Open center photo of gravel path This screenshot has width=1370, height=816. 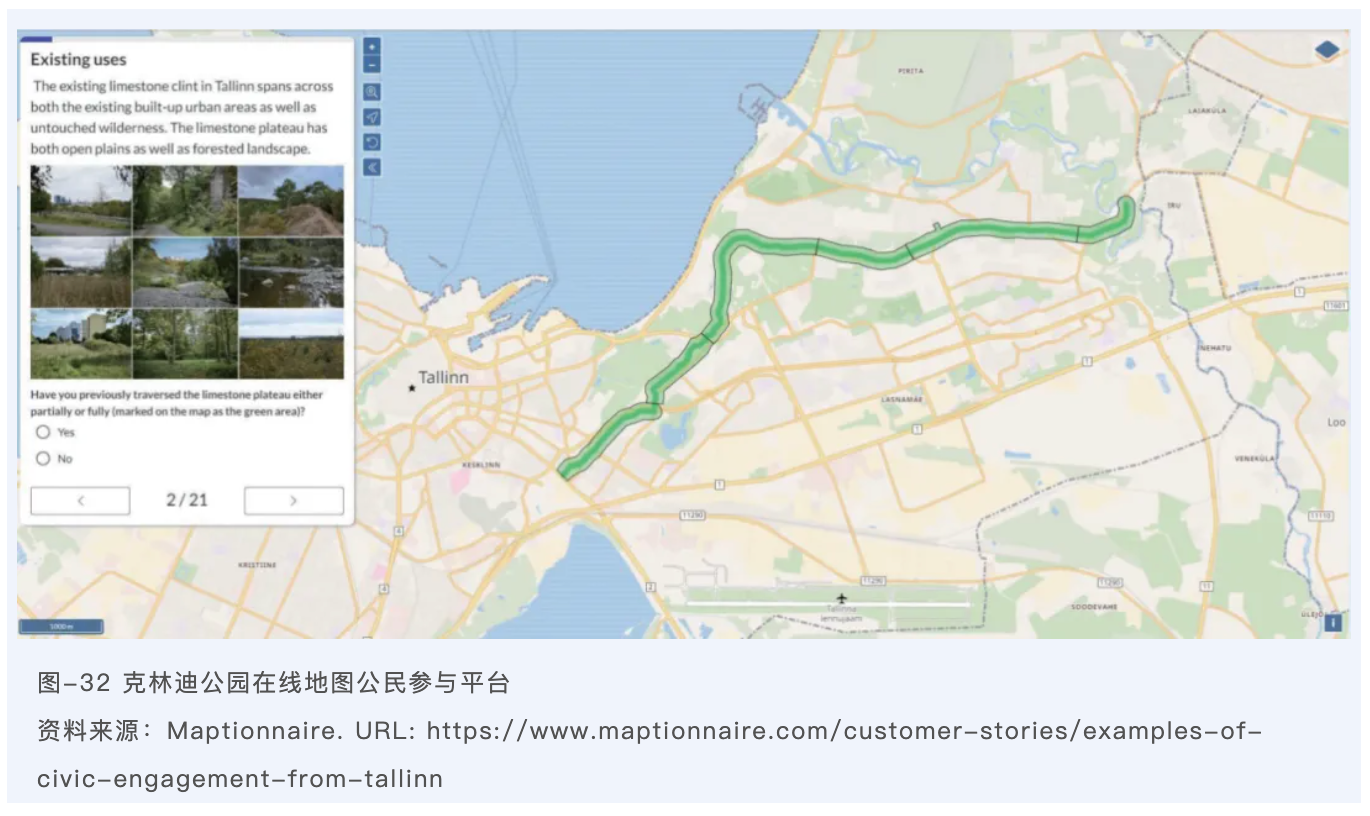point(185,272)
